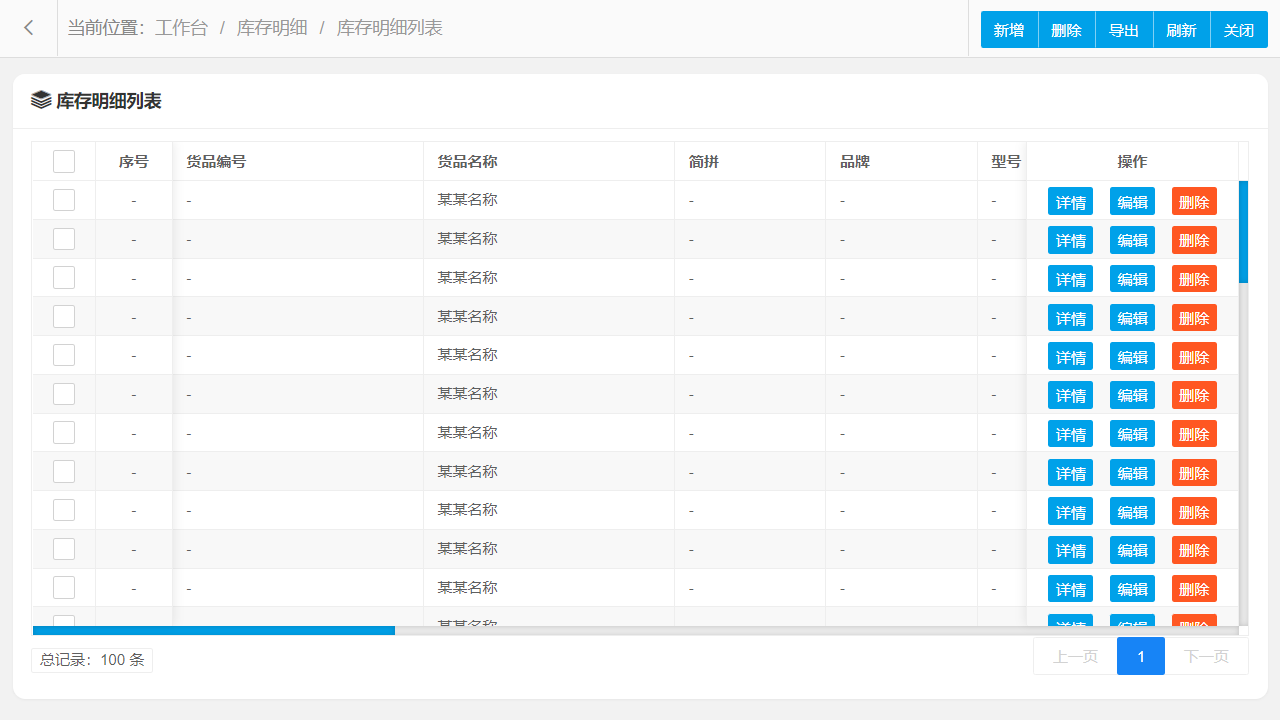This screenshot has height=720, width=1280.
Task: Tick the eighth row's checkbox
Action: click(64, 471)
